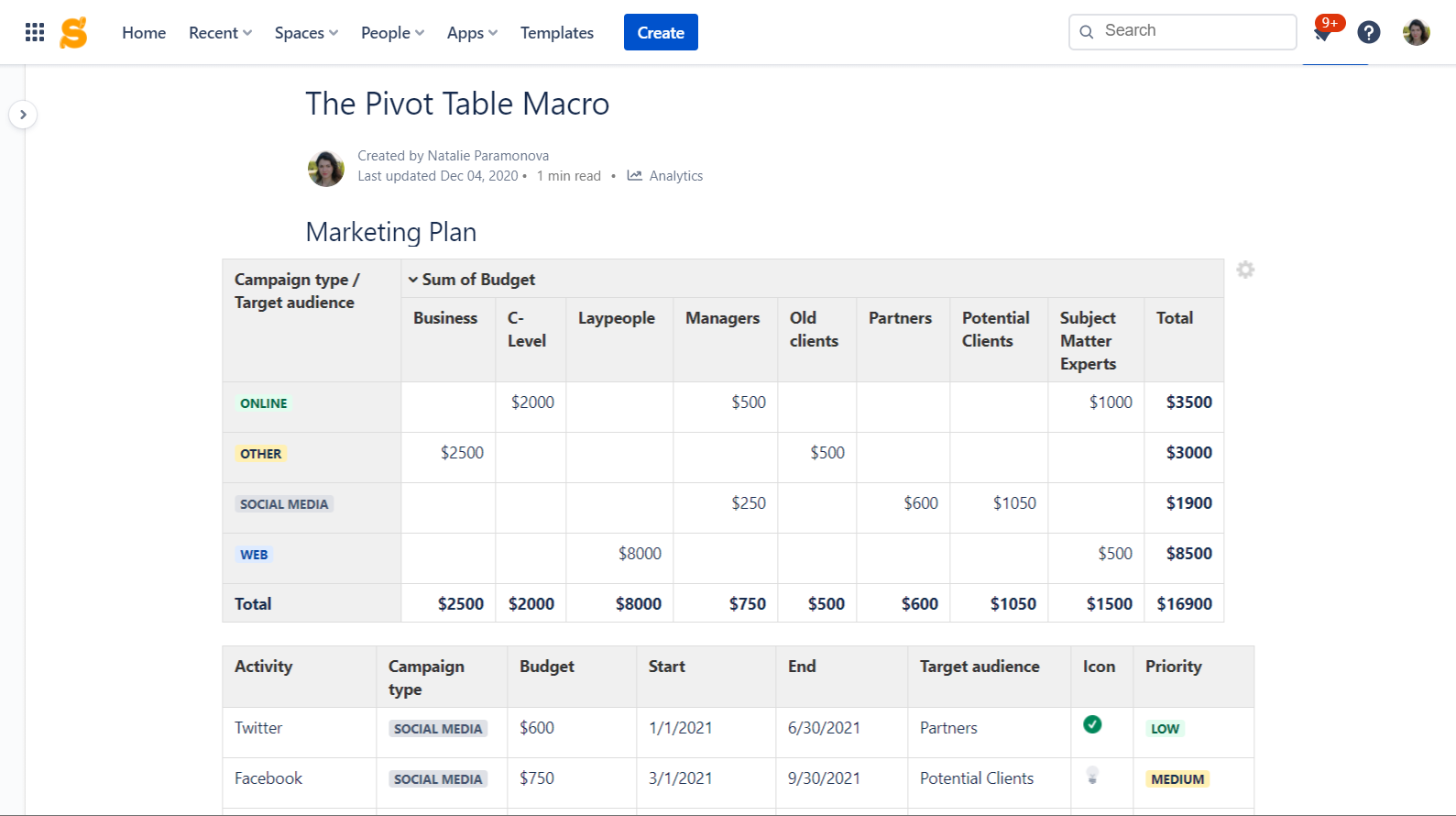Click the blue Create button
This screenshot has width=1456, height=816.
[x=661, y=32]
